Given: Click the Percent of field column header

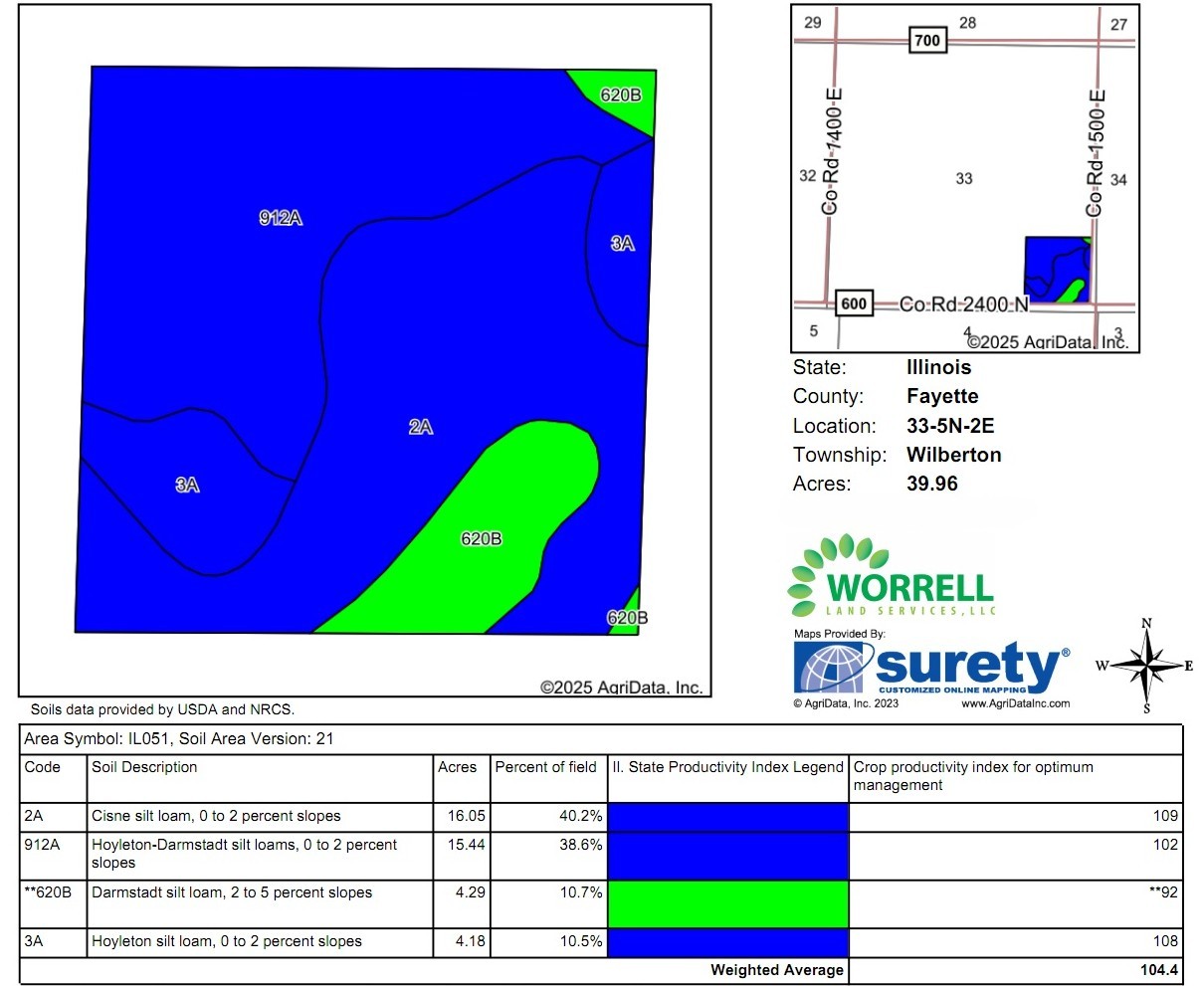Looking at the screenshot, I should pos(545,767).
